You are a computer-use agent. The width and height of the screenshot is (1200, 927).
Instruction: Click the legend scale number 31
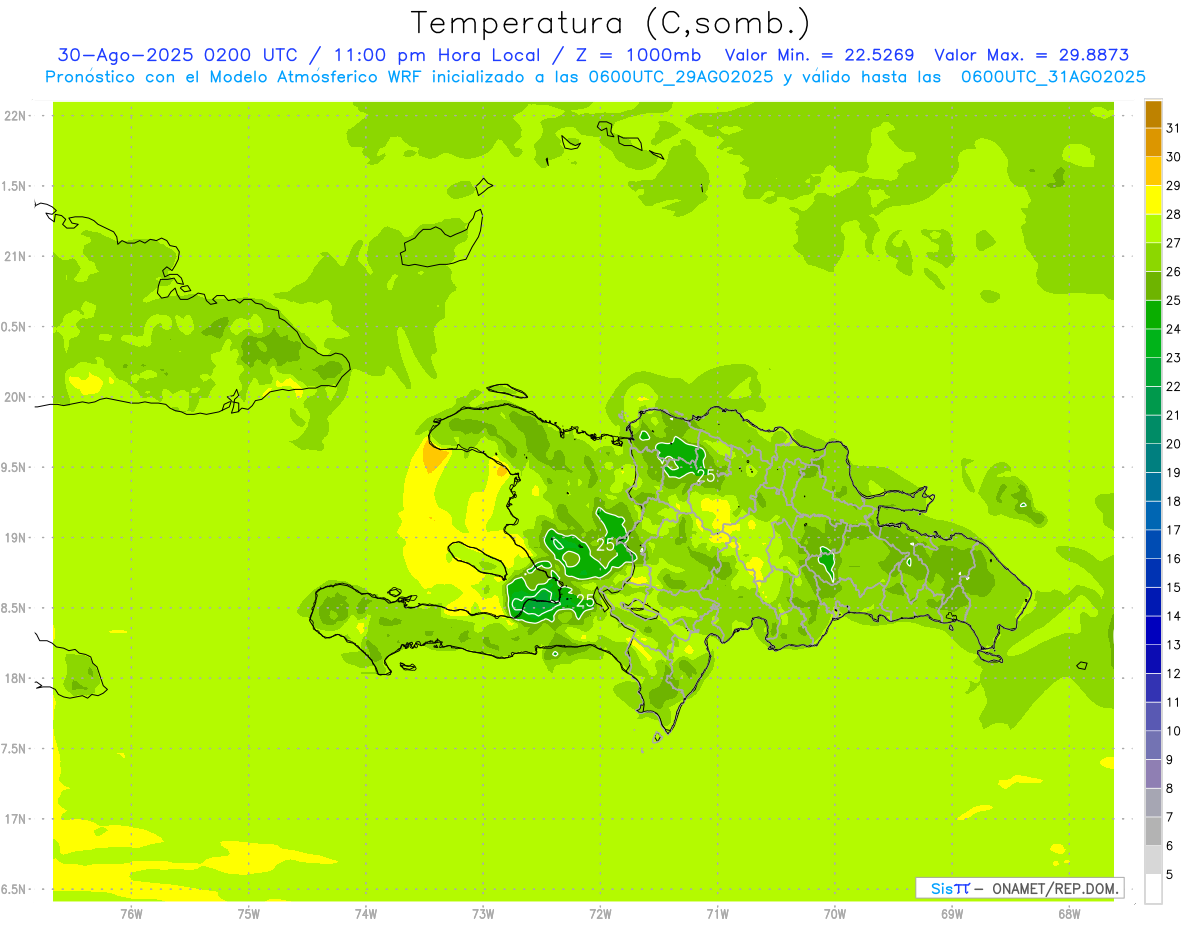click(1174, 128)
